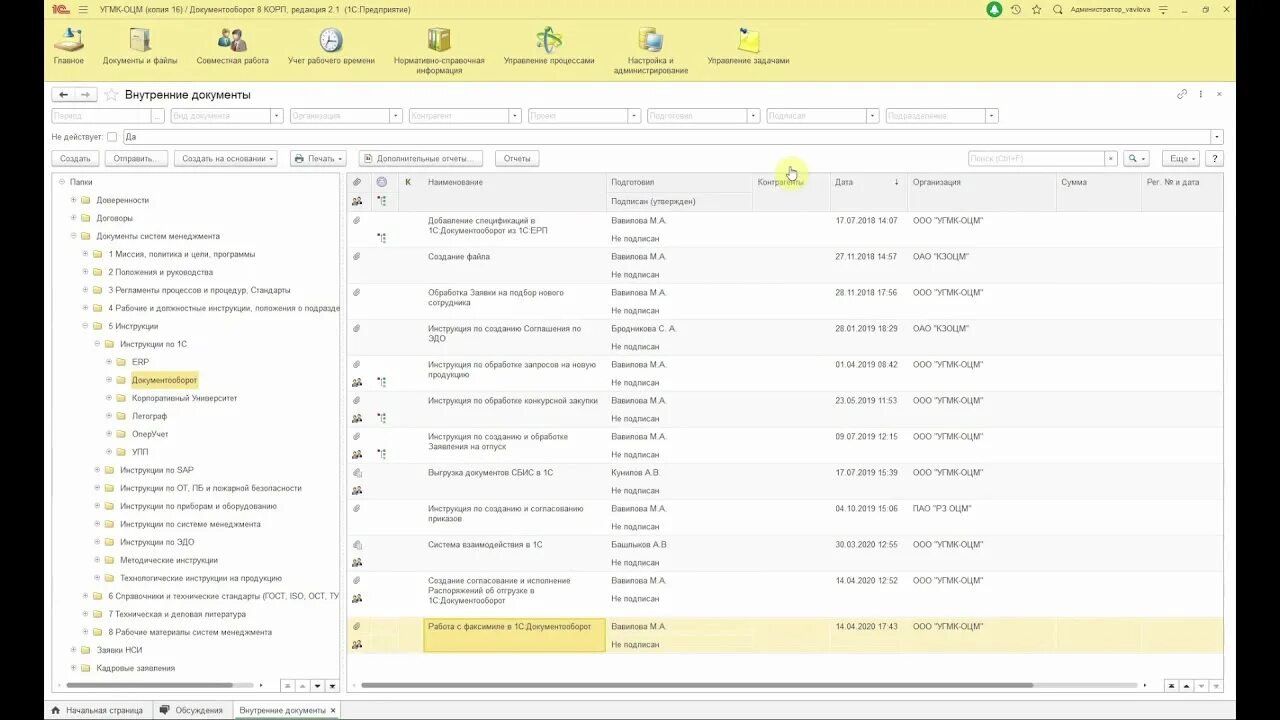This screenshot has height=720, width=1280.
Task: Collapse the Инструкции по 1С folder
Action: tap(97, 344)
